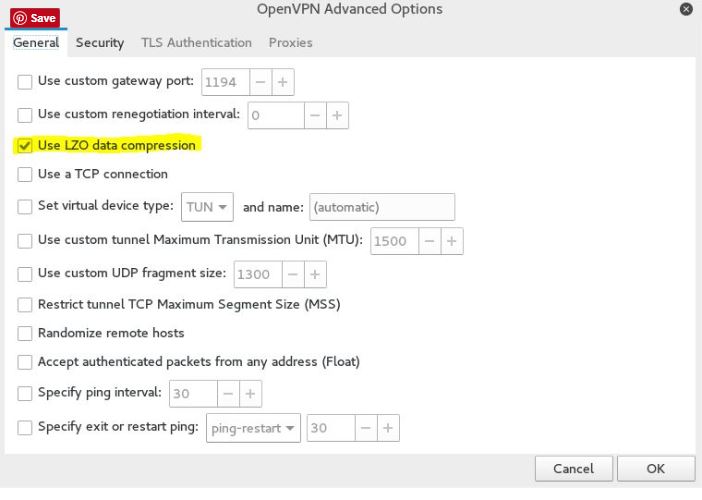Confirm settings with the OK button
702x500 pixels.
pos(656,469)
